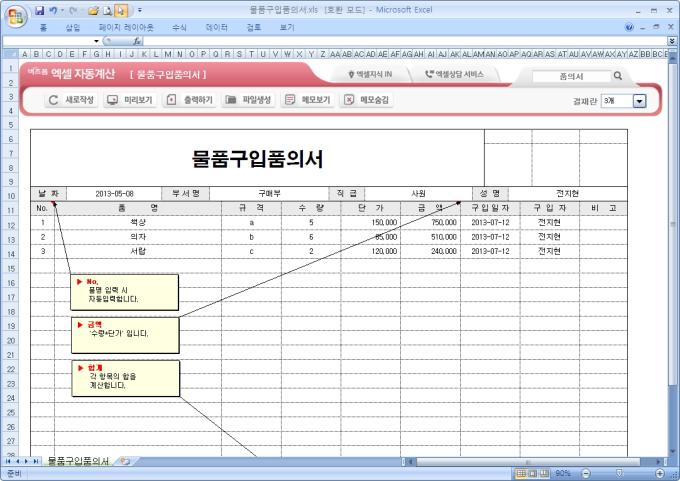The height and width of the screenshot is (481, 680).
Task: Open the Office button menu
Action: (x=16, y=16)
